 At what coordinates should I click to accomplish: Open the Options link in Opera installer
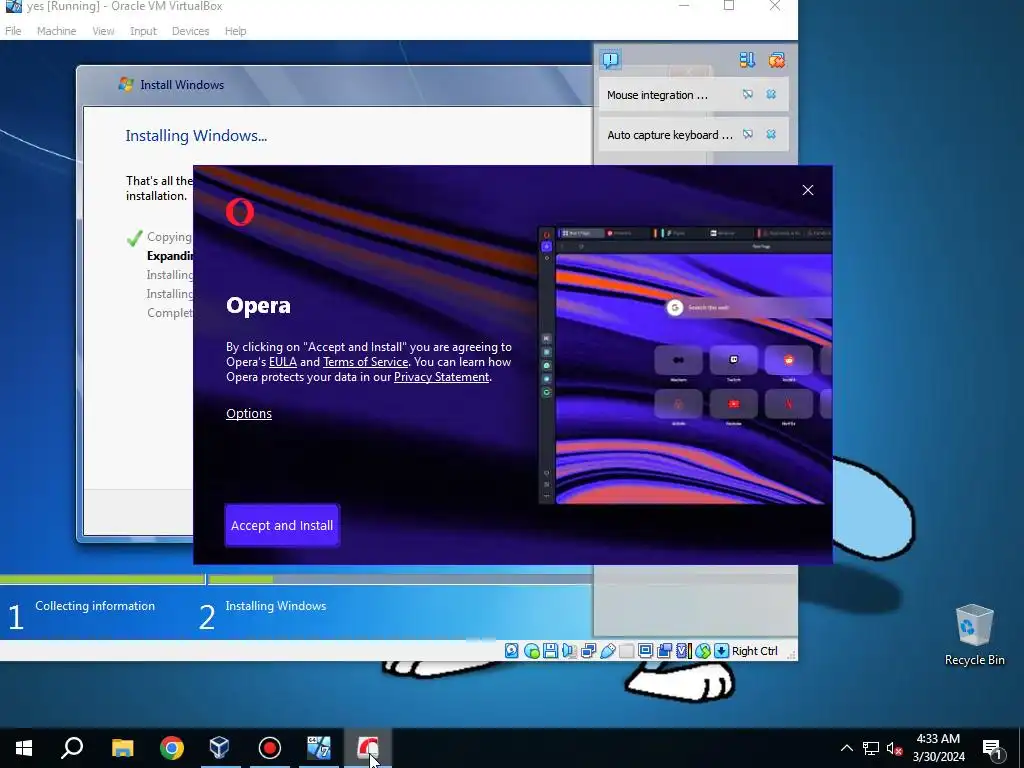pyautogui.click(x=249, y=413)
